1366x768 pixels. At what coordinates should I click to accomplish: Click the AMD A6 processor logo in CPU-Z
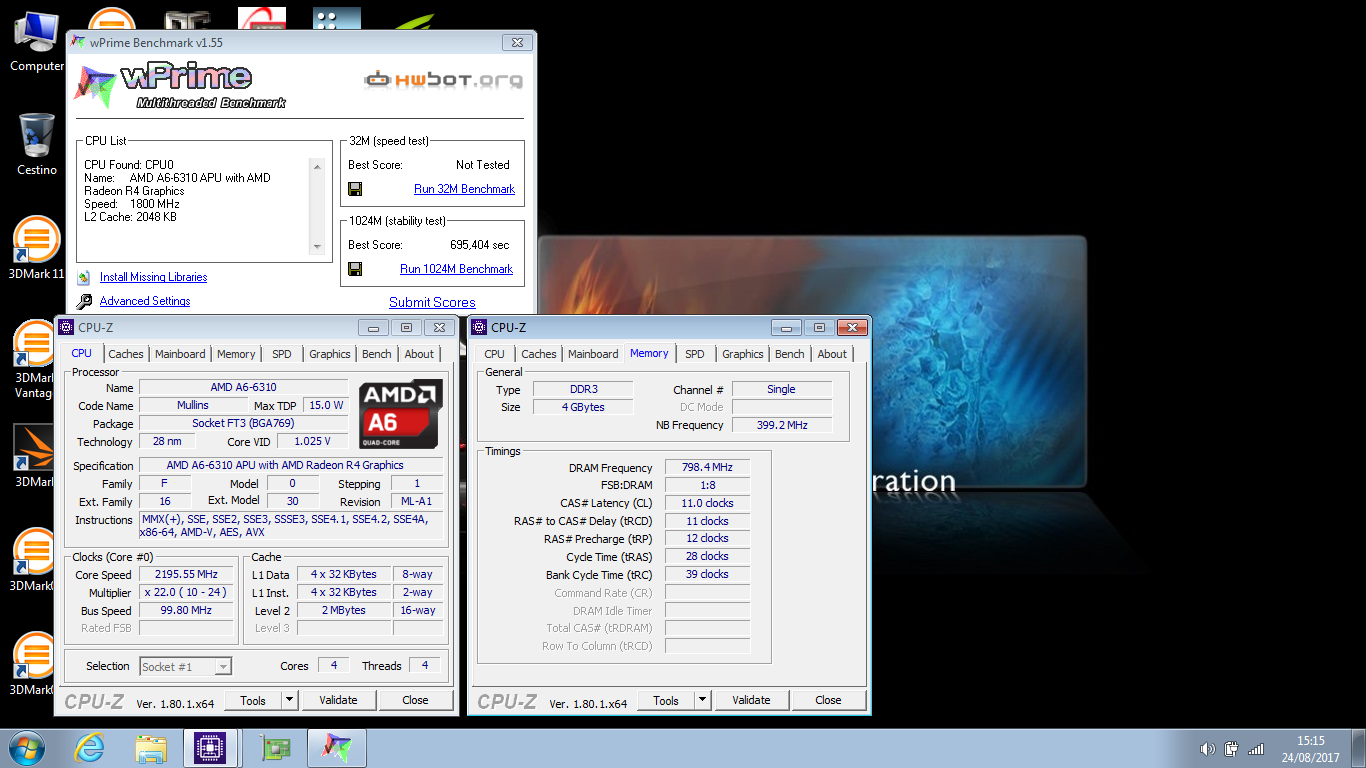pos(400,412)
